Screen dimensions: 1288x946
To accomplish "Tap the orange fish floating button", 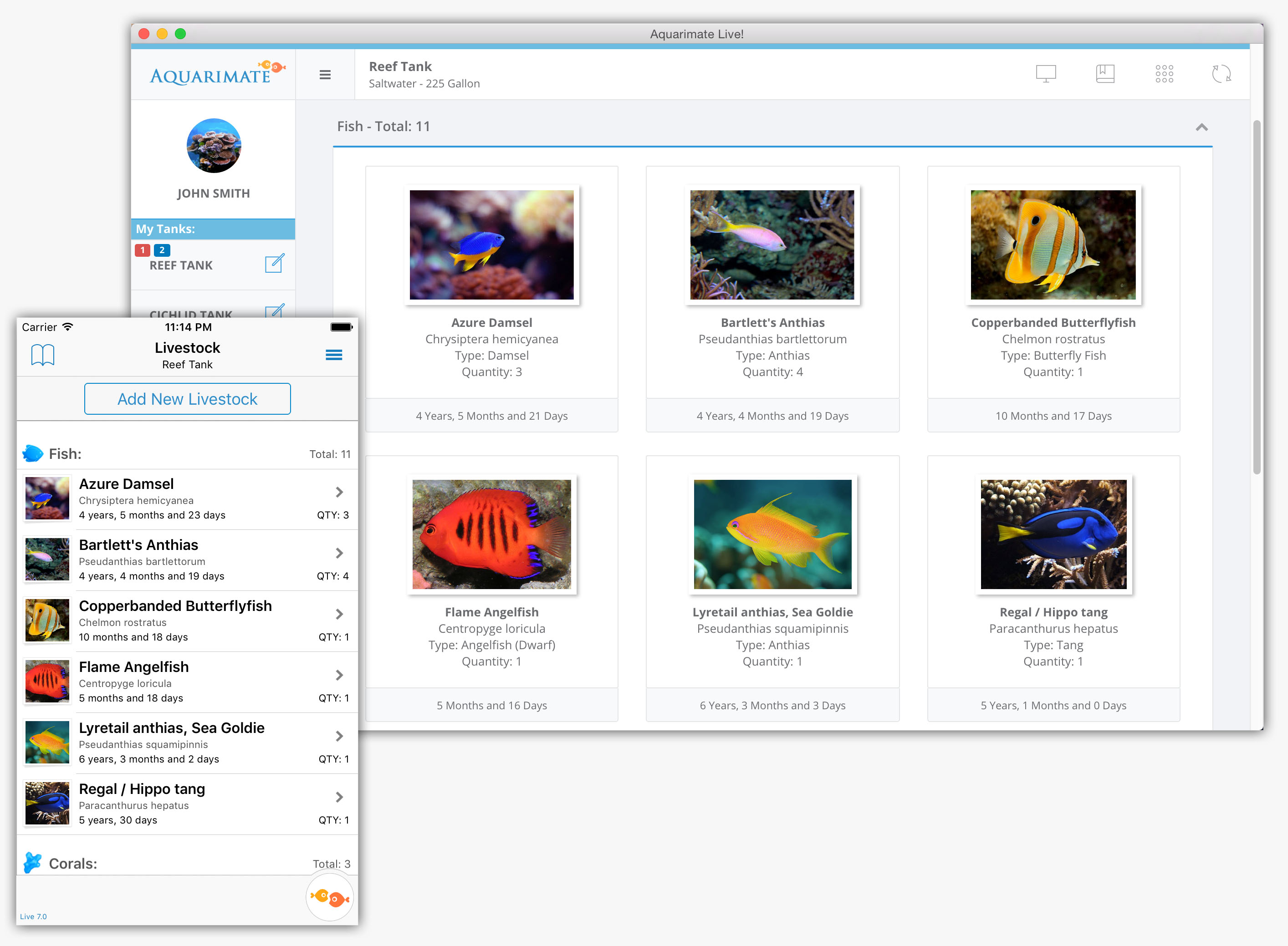I will 329,897.
